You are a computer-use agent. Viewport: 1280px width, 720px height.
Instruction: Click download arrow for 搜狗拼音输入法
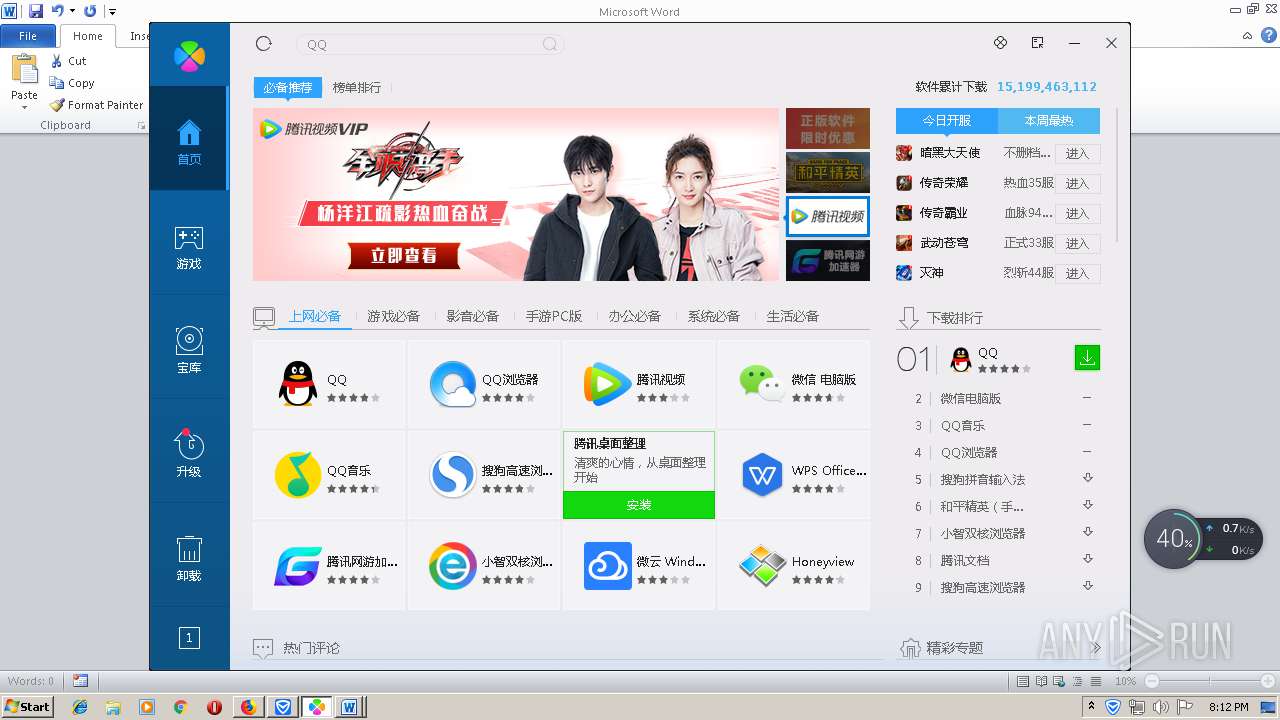point(1088,478)
